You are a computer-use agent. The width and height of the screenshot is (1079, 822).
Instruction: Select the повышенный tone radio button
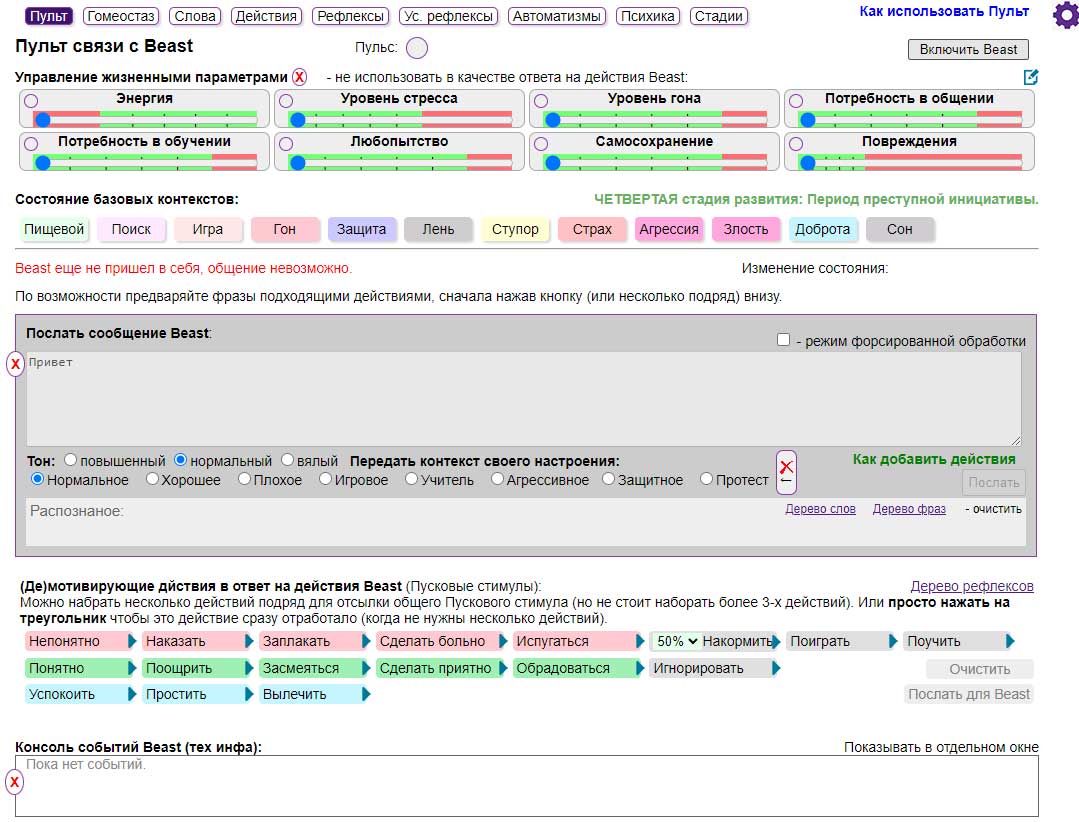[70, 461]
